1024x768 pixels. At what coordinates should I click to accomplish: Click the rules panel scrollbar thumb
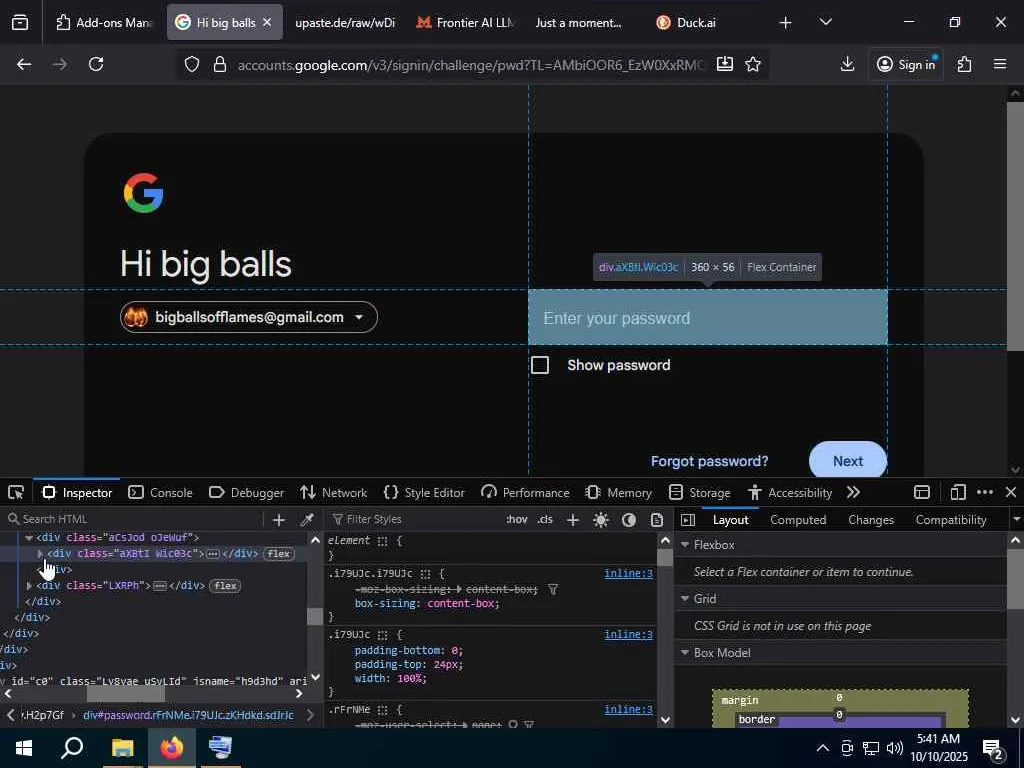(665, 557)
